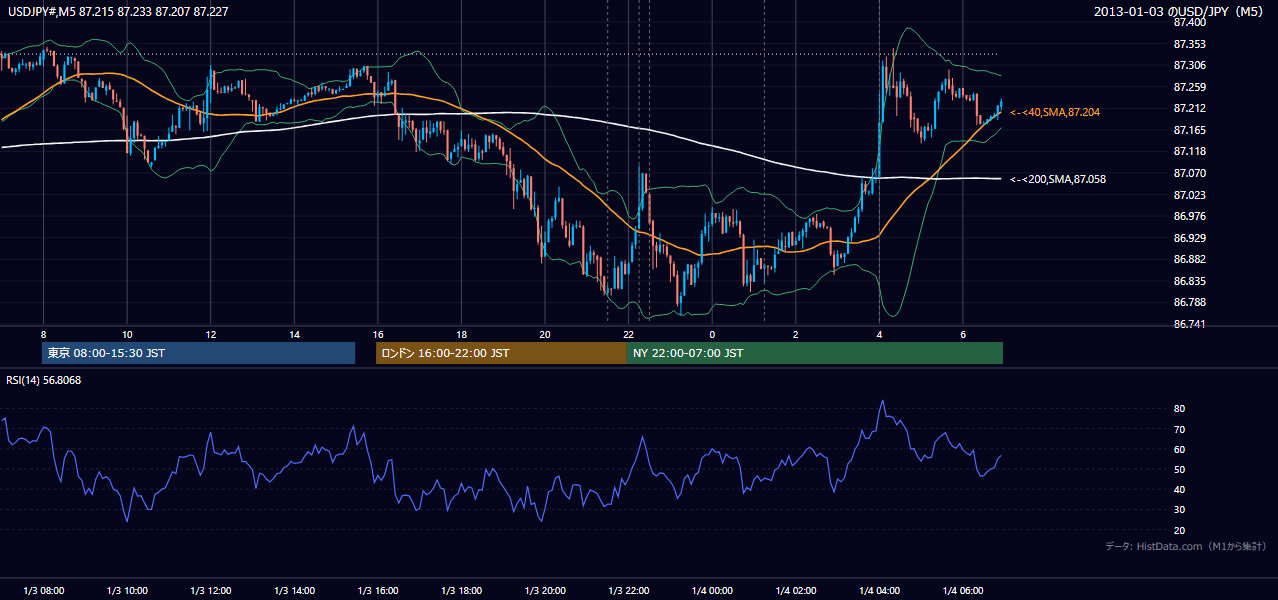
Task: Select the ロンドン 16:00-22:00 JST session bar
Action: tap(501, 353)
